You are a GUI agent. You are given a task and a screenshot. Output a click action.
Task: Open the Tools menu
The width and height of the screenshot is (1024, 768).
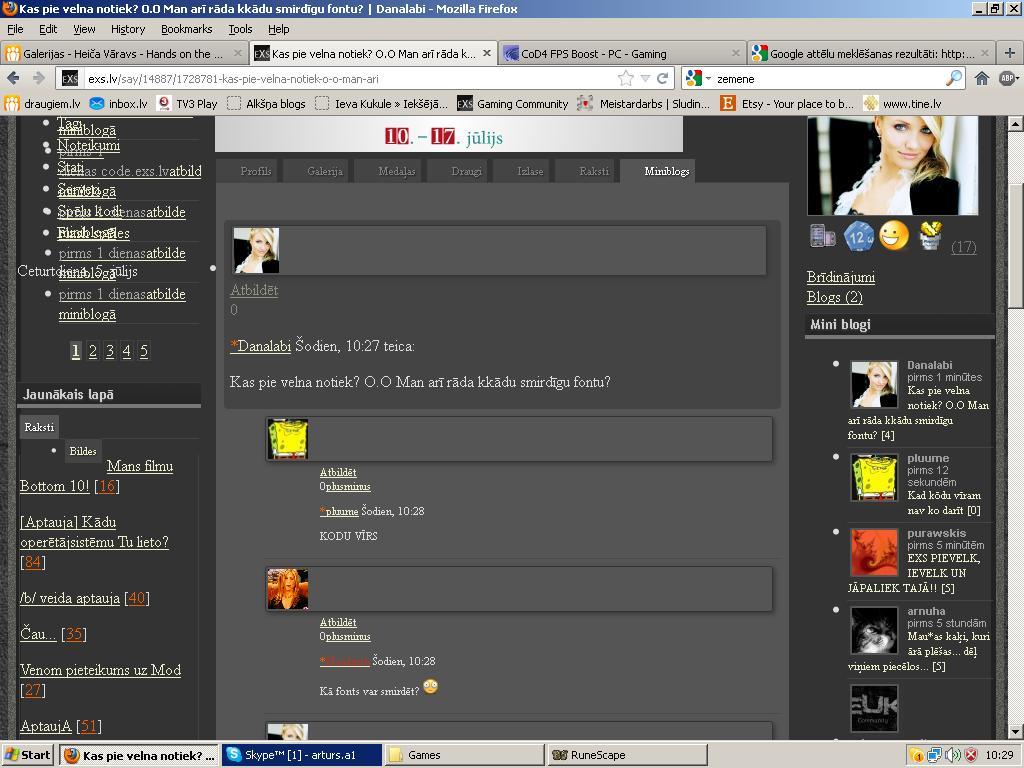tap(240, 29)
